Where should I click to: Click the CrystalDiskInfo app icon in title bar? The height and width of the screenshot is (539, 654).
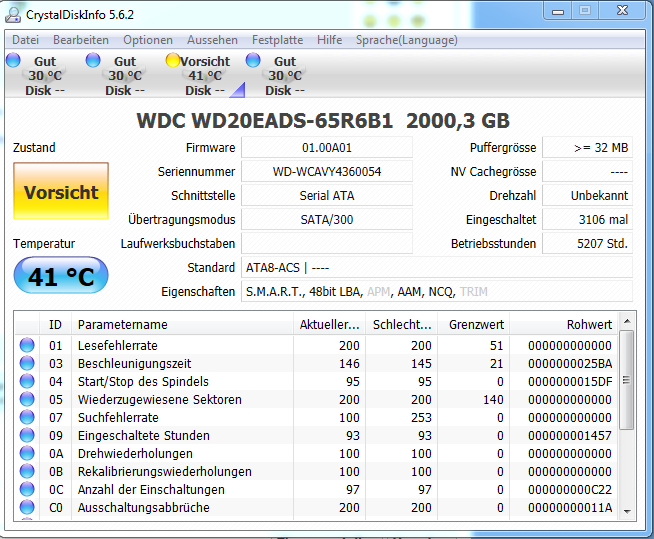(x=13, y=15)
